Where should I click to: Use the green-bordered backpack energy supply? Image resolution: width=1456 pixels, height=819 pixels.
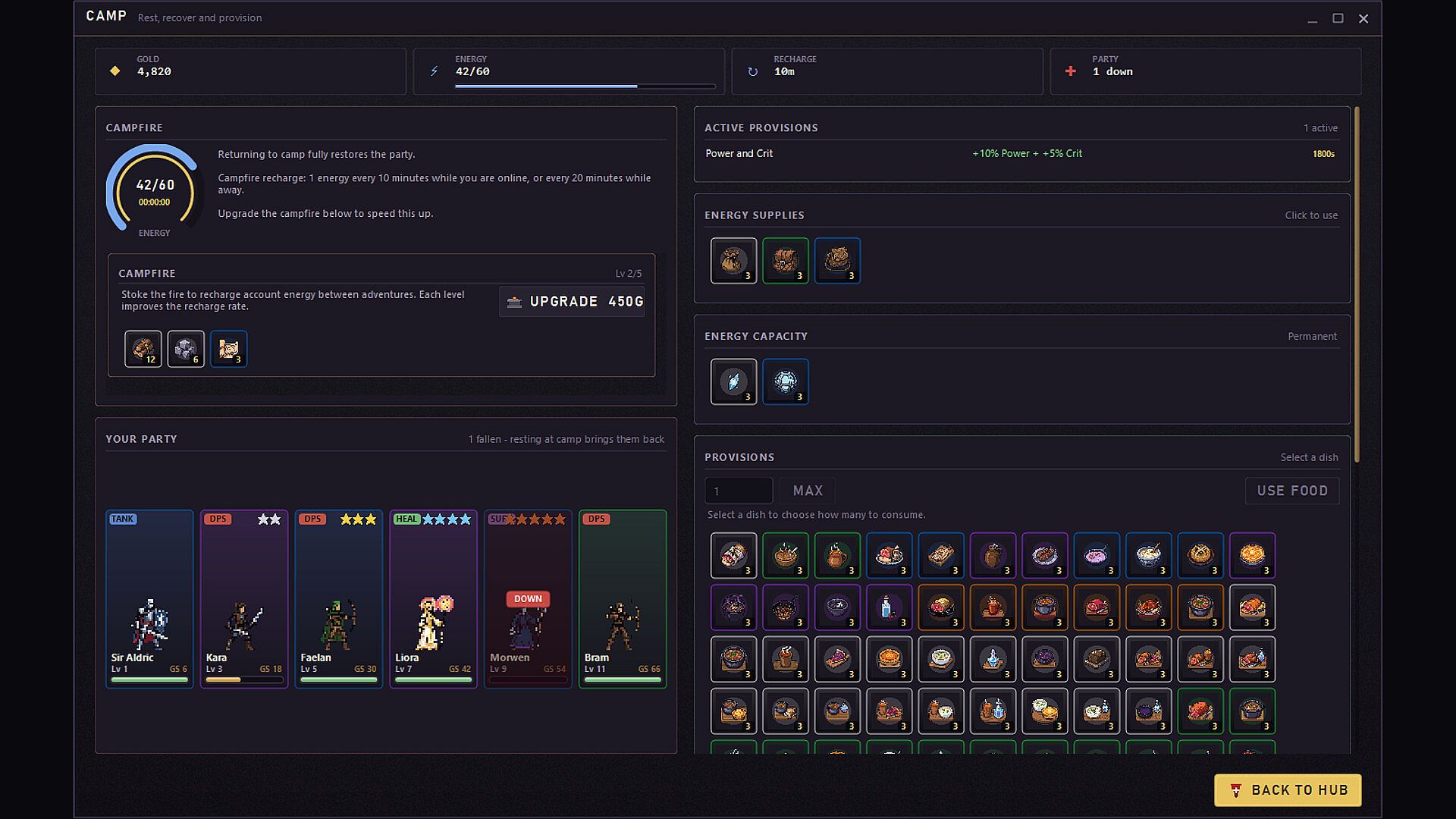tap(785, 261)
